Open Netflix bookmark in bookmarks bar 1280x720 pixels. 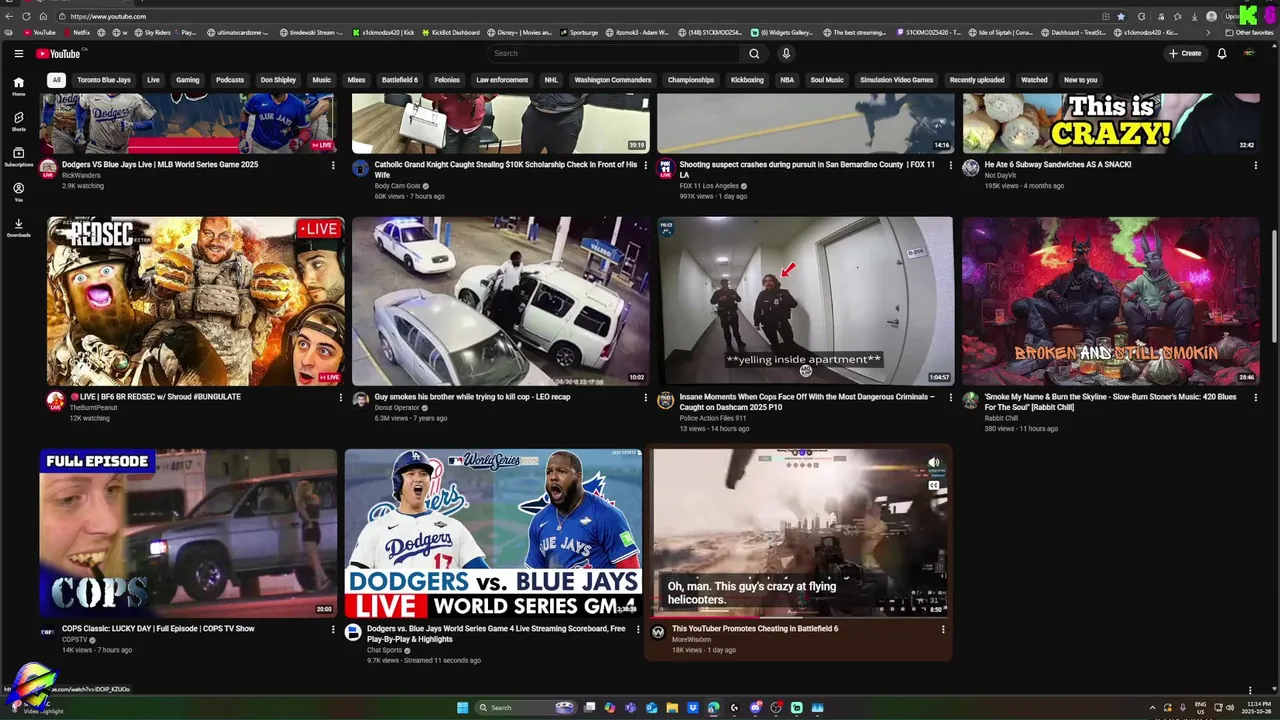[x=77, y=32]
